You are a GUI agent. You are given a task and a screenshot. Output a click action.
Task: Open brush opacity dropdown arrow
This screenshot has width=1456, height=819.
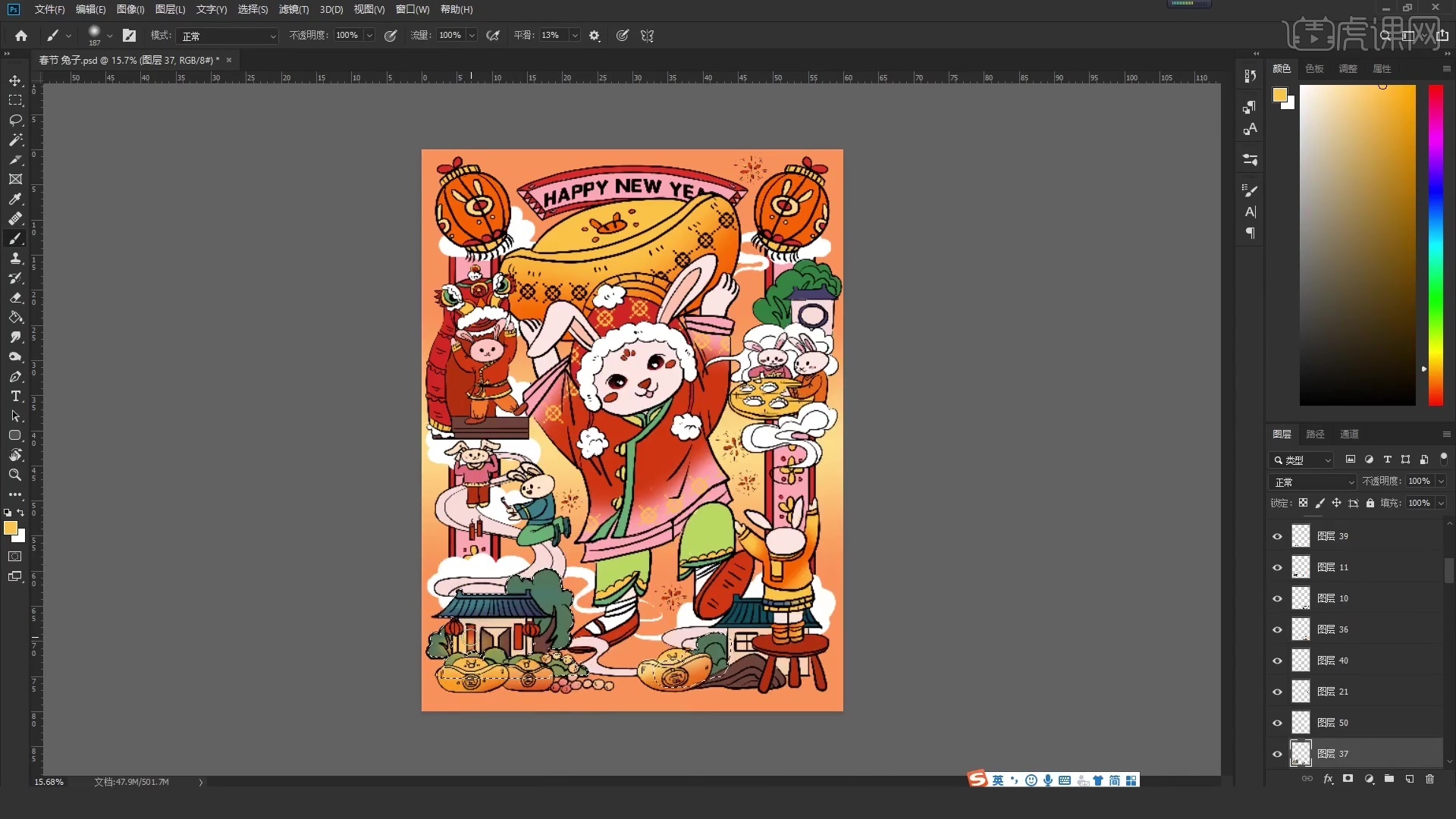[369, 36]
